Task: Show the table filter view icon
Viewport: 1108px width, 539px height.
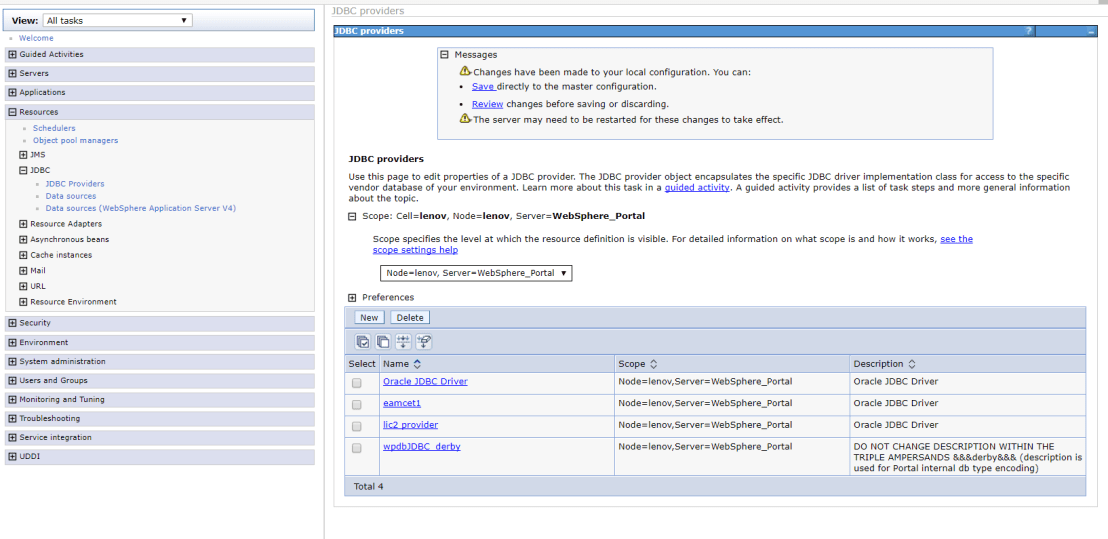Action: coord(403,342)
